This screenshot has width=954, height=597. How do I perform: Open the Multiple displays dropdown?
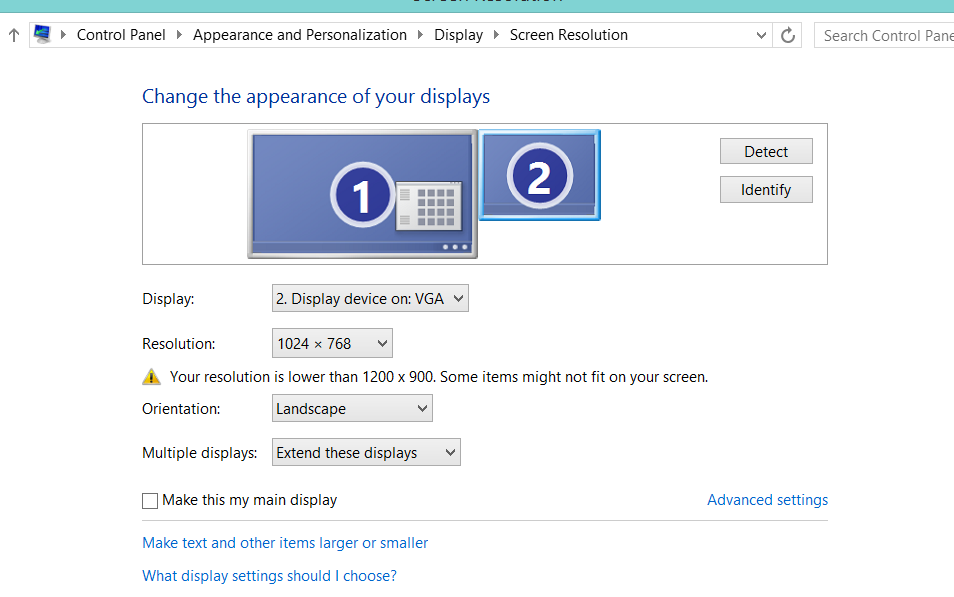click(366, 452)
